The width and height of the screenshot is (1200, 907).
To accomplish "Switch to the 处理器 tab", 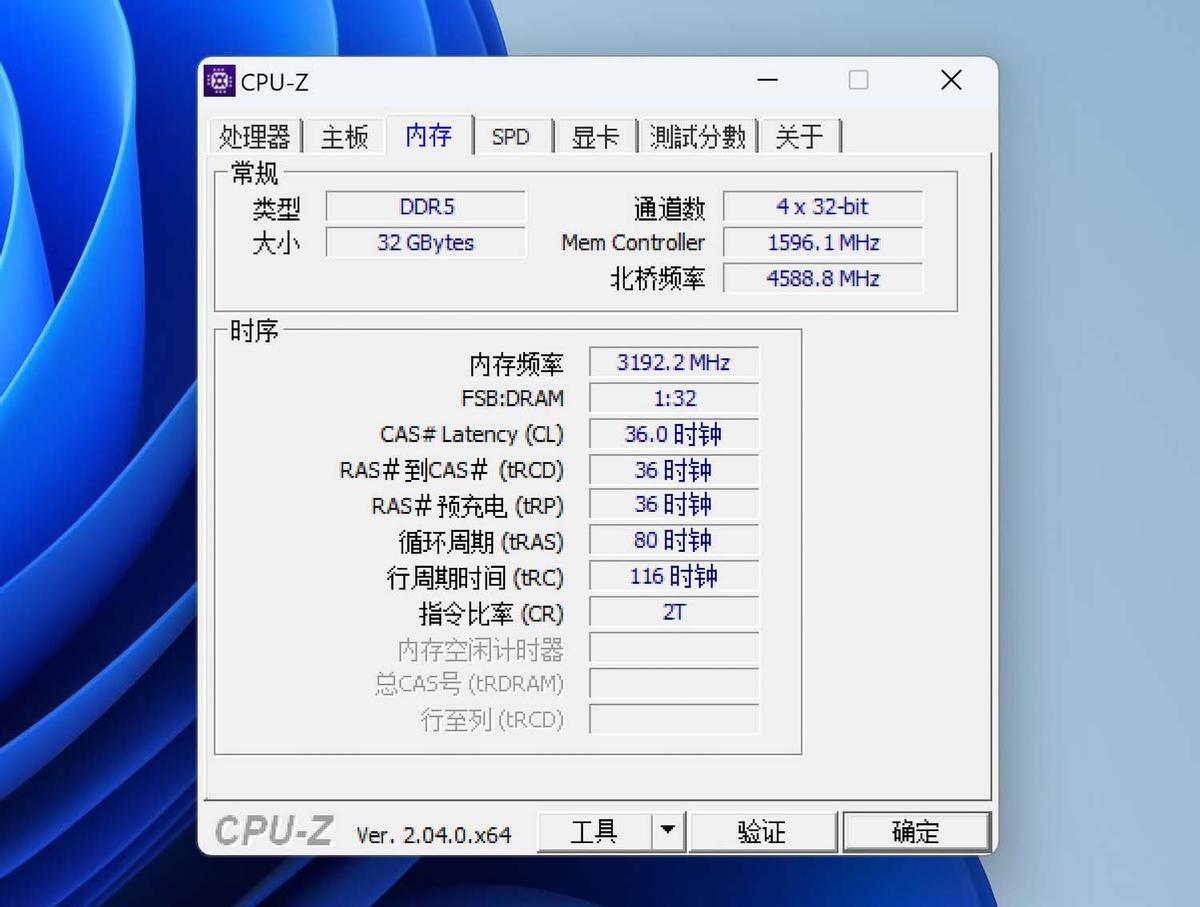I will 256,136.
